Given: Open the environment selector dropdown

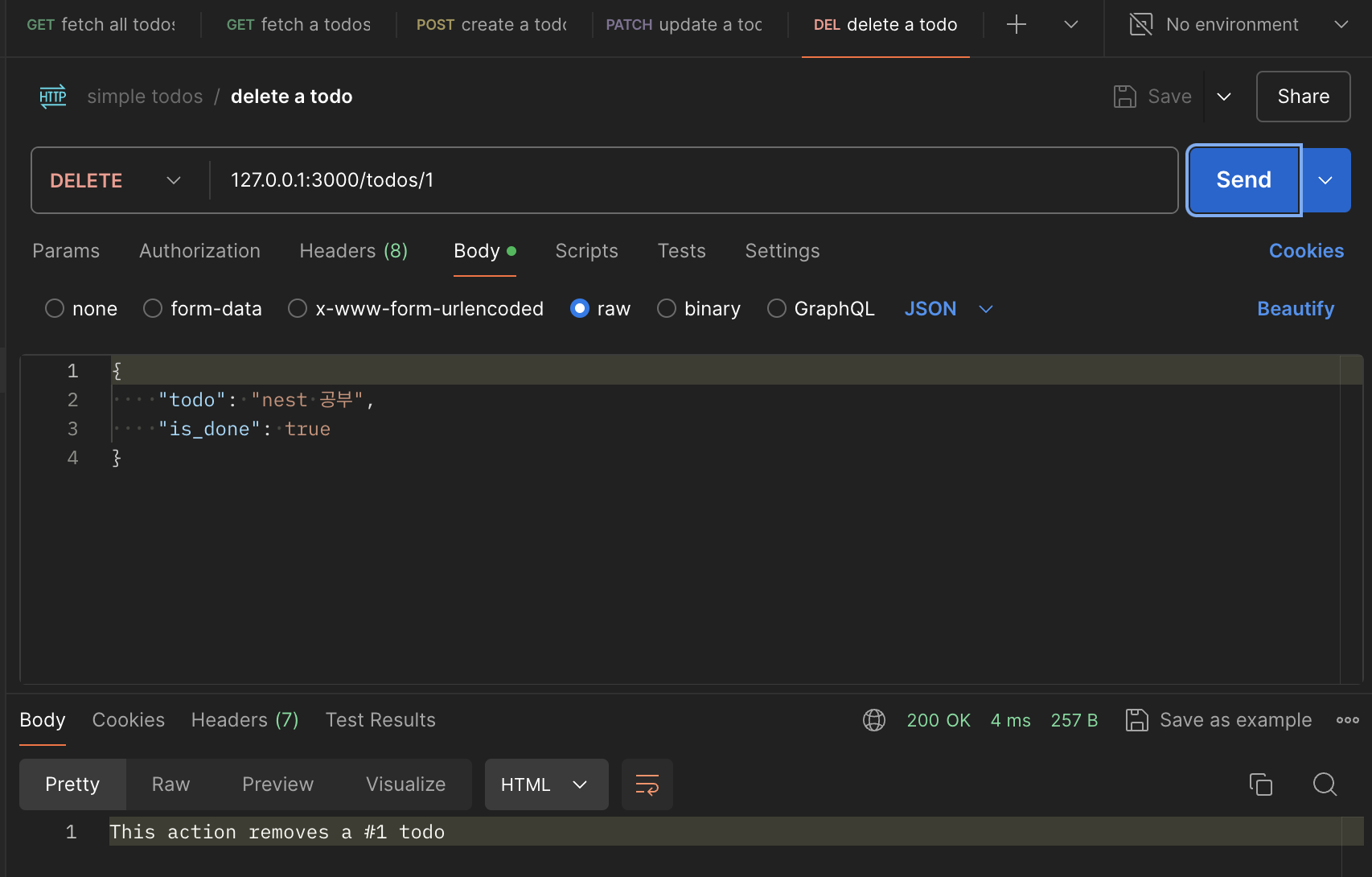Looking at the screenshot, I should click(x=1341, y=24).
